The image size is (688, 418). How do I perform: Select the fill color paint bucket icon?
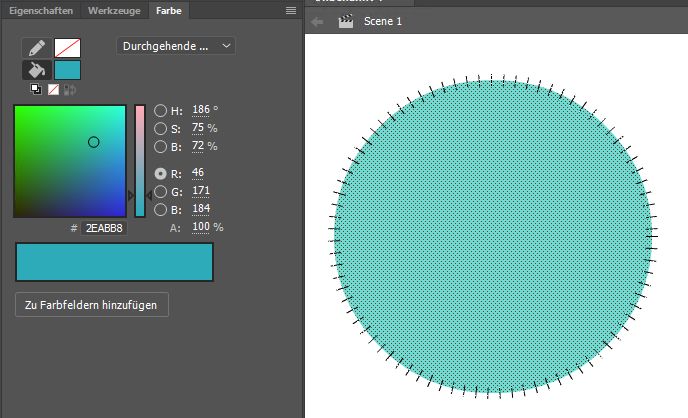(37, 70)
